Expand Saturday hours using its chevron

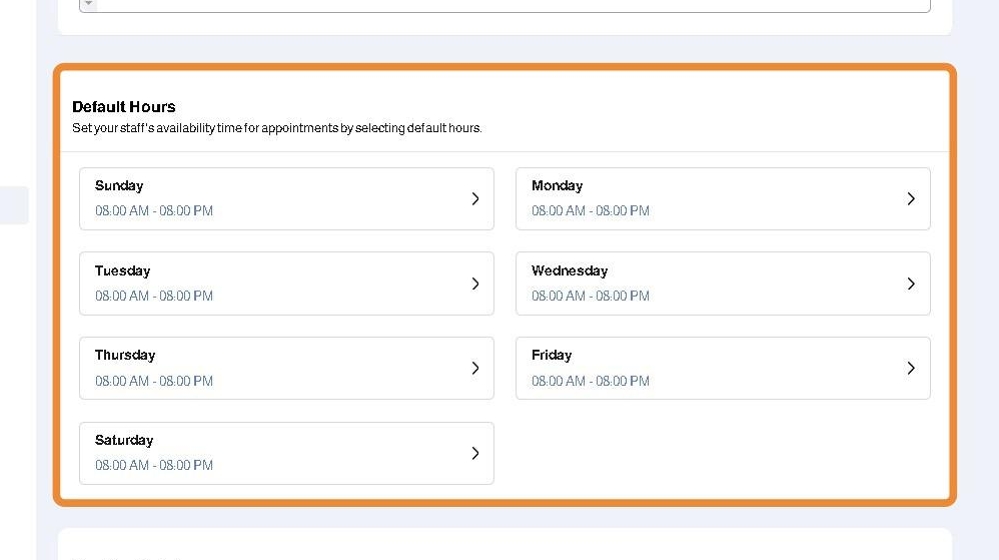tap(475, 453)
